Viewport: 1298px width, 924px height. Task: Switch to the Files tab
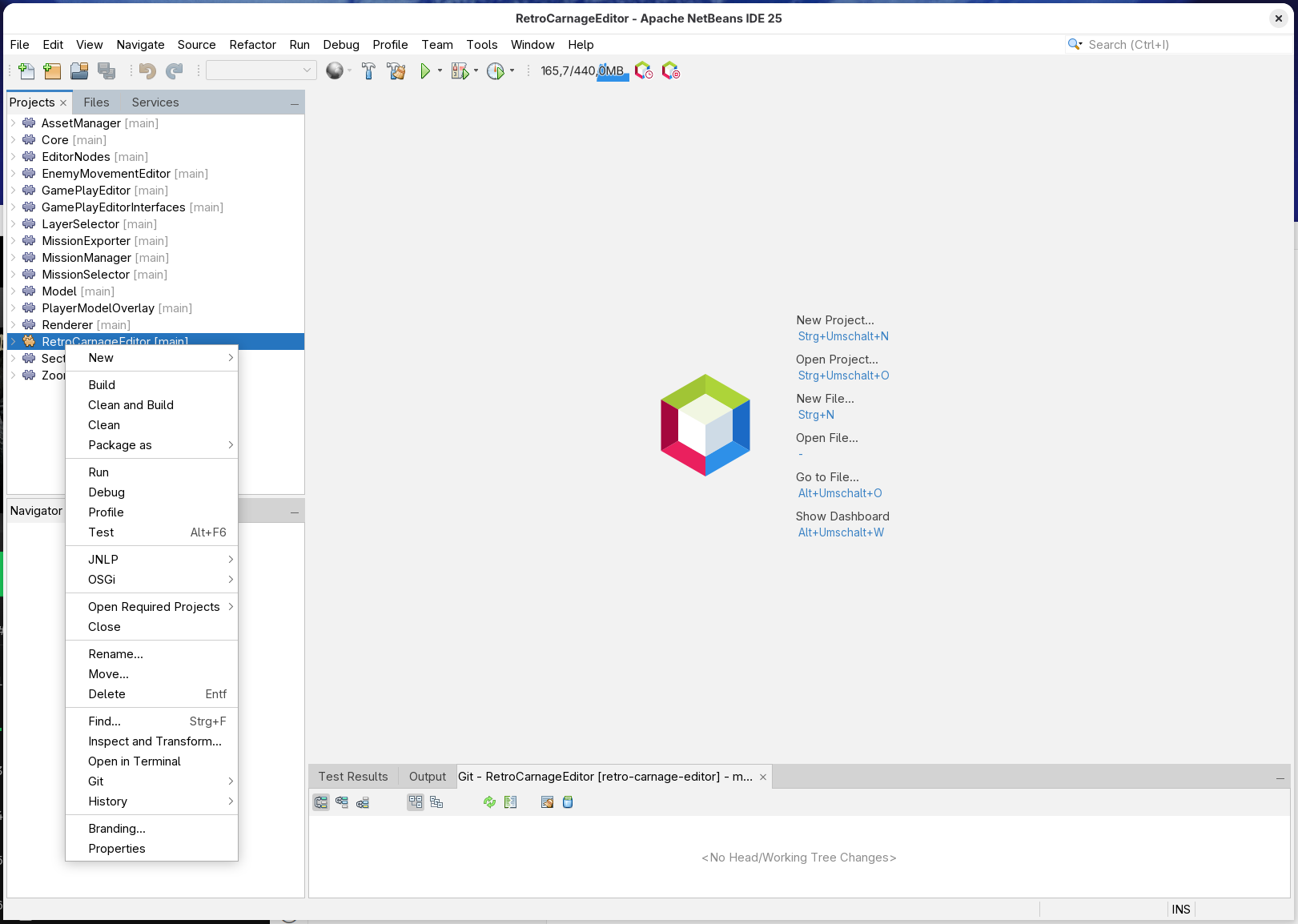tap(96, 102)
